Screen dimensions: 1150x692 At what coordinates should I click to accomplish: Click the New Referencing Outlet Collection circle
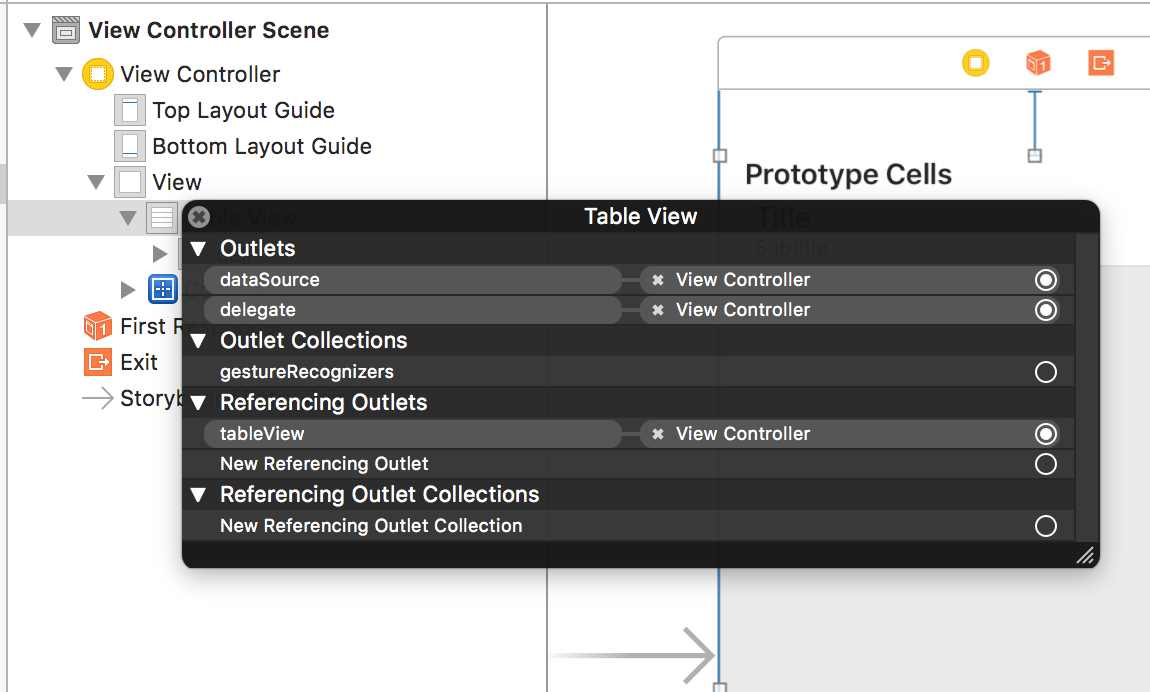pyautogui.click(x=1046, y=526)
